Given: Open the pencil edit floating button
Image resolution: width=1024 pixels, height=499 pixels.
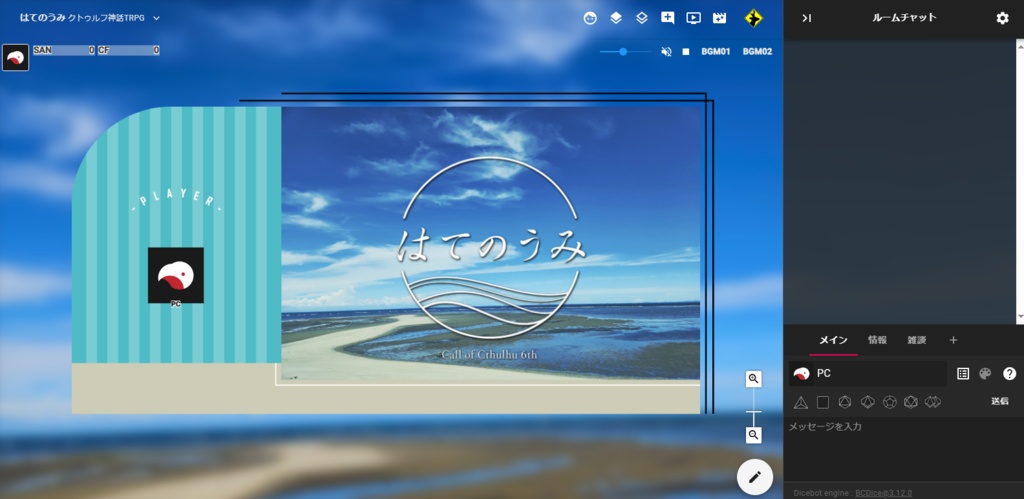Looking at the screenshot, I should tap(755, 477).
